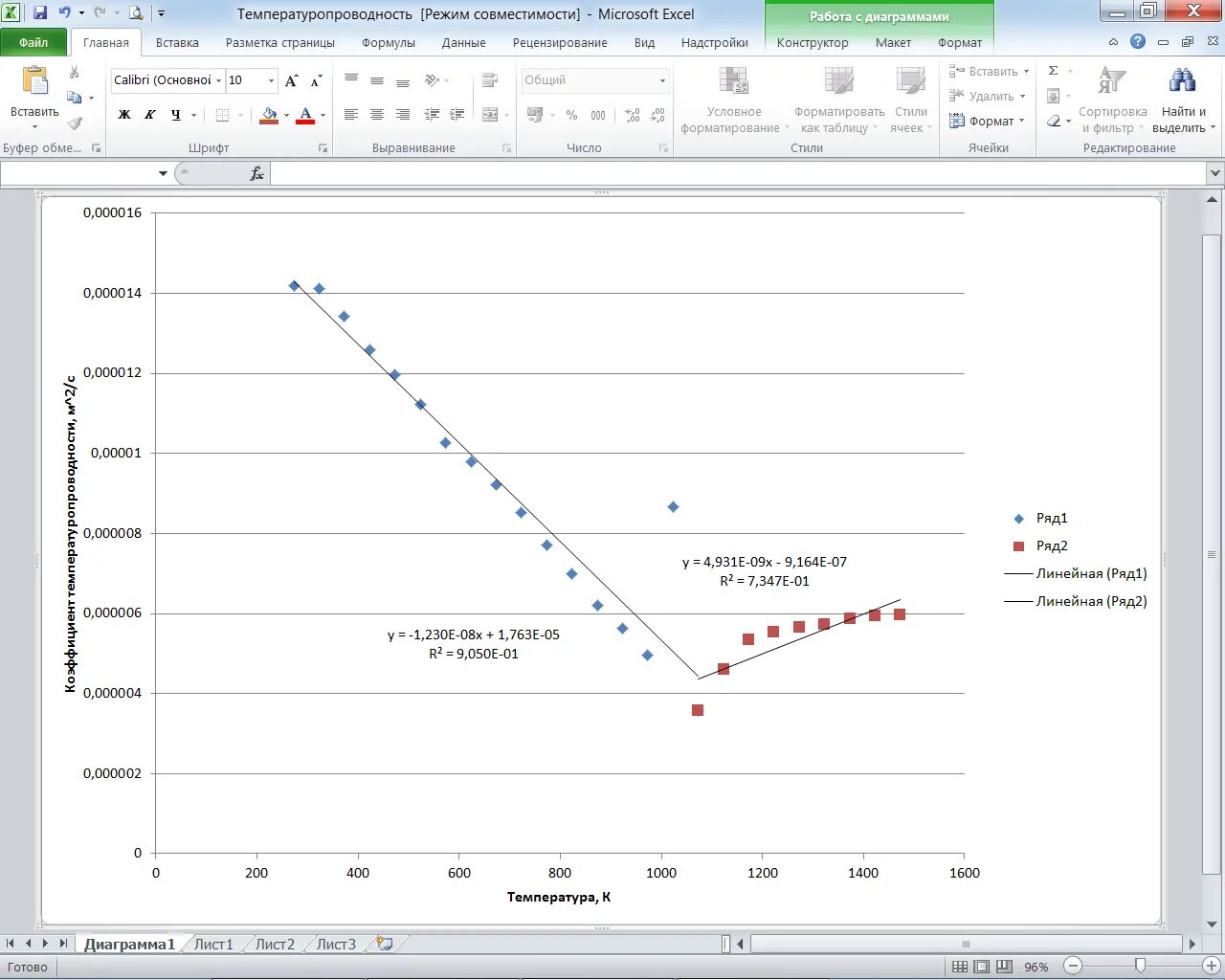This screenshot has height=980, width=1225.
Task: Open the Условное форматирование menu
Action: pyautogui.click(x=734, y=101)
